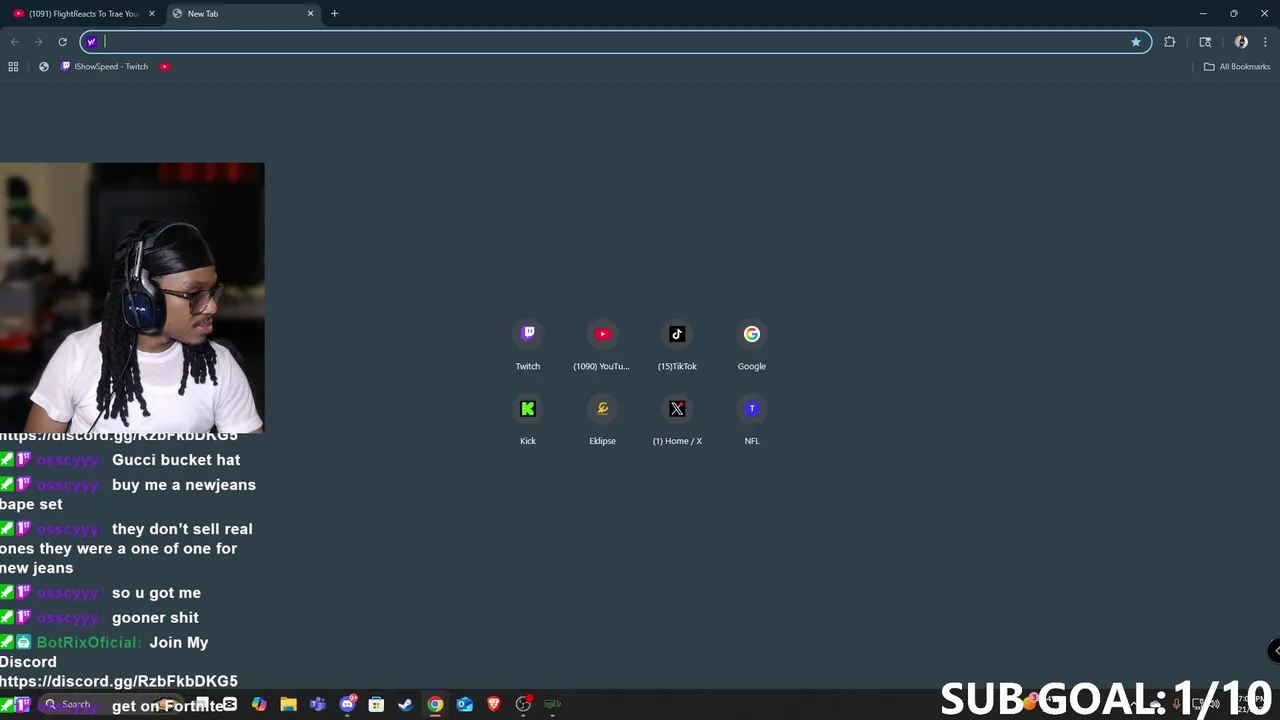Open Microsoft Store from the taskbar
This screenshot has height=720, width=1280.
coord(376,704)
